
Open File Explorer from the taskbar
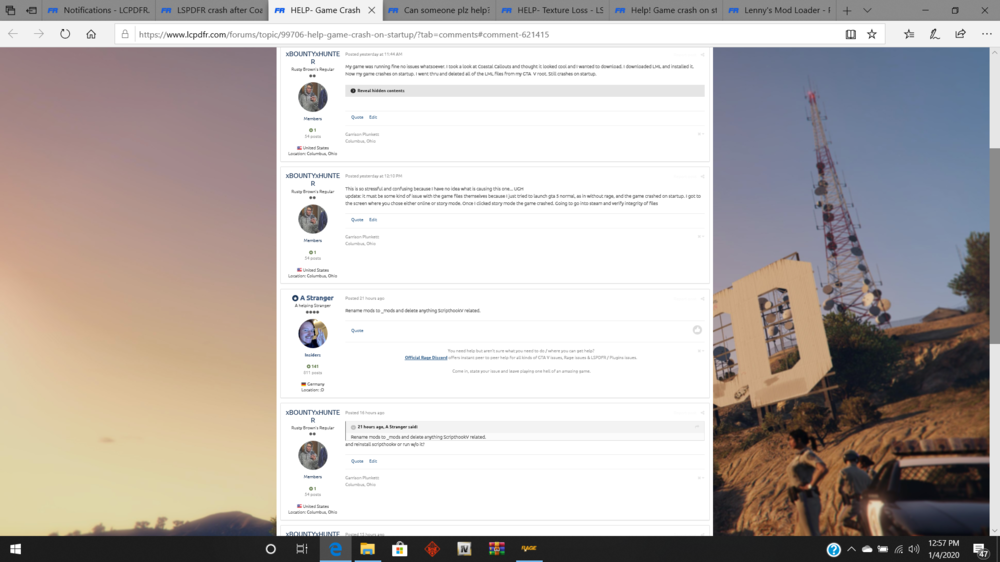point(367,549)
